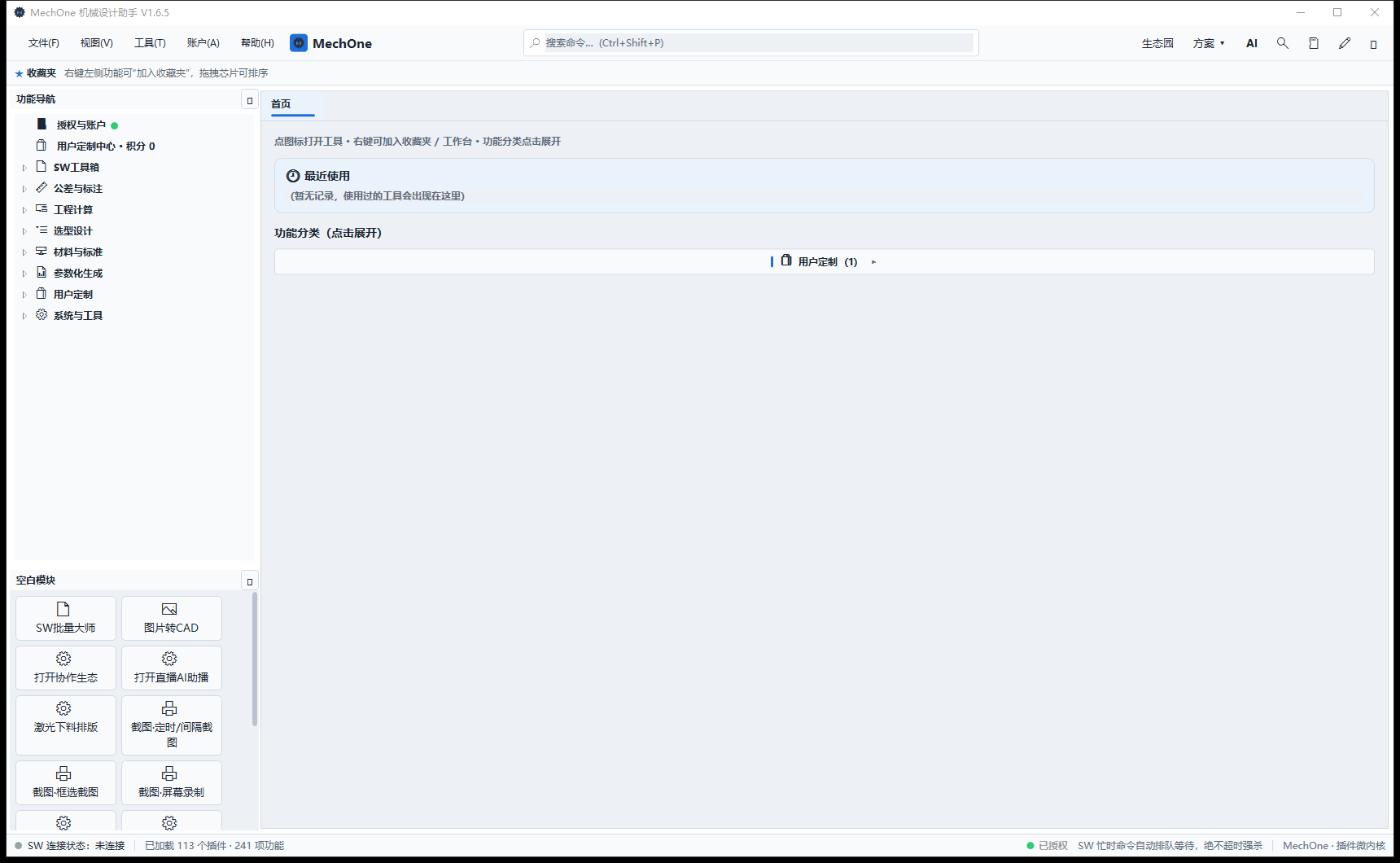Open the 帮助(H) menu

coord(257,43)
